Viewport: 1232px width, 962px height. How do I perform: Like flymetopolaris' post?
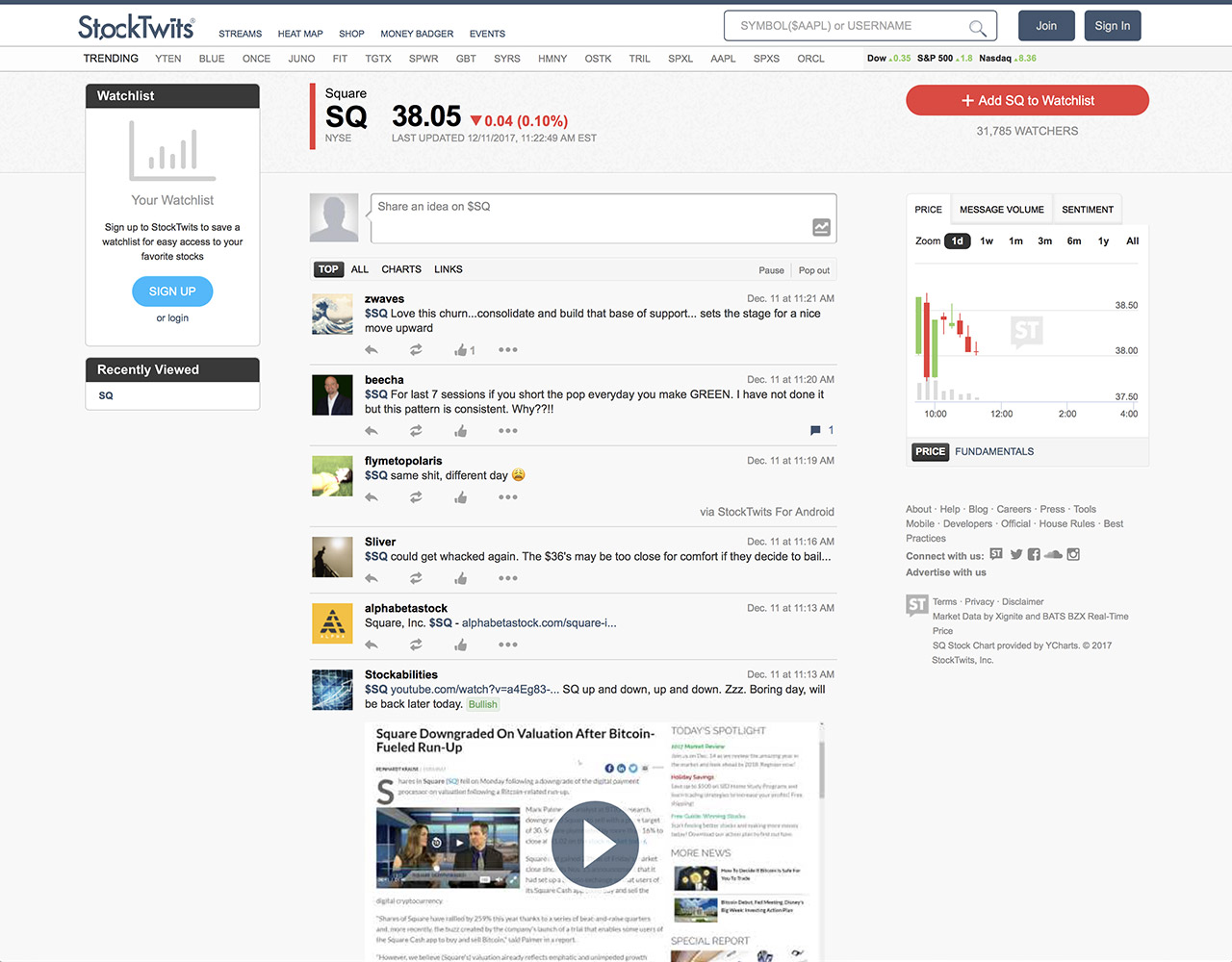(x=460, y=497)
